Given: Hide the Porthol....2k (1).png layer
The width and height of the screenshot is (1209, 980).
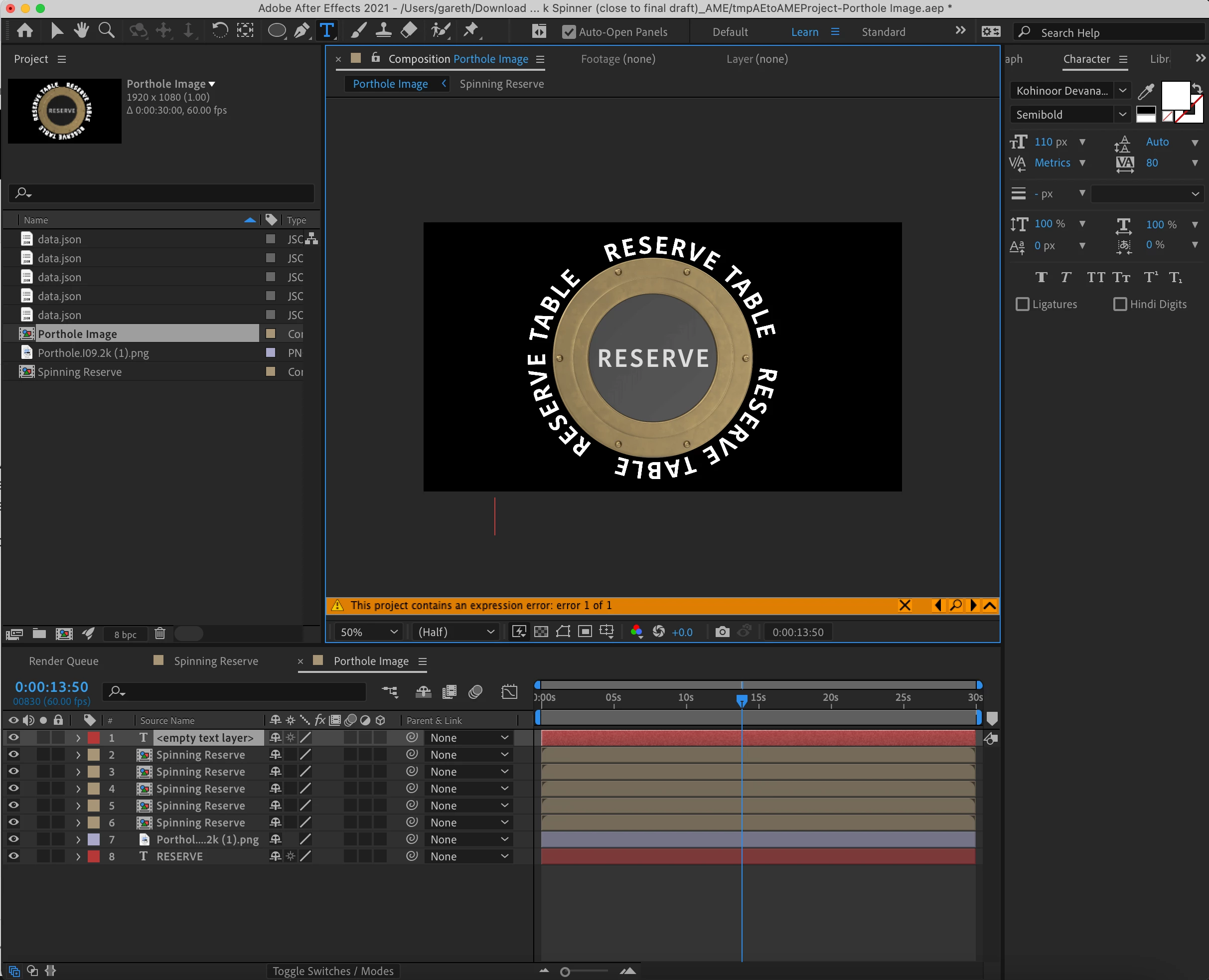Looking at the screenshot, I should [x=13, y=839].
